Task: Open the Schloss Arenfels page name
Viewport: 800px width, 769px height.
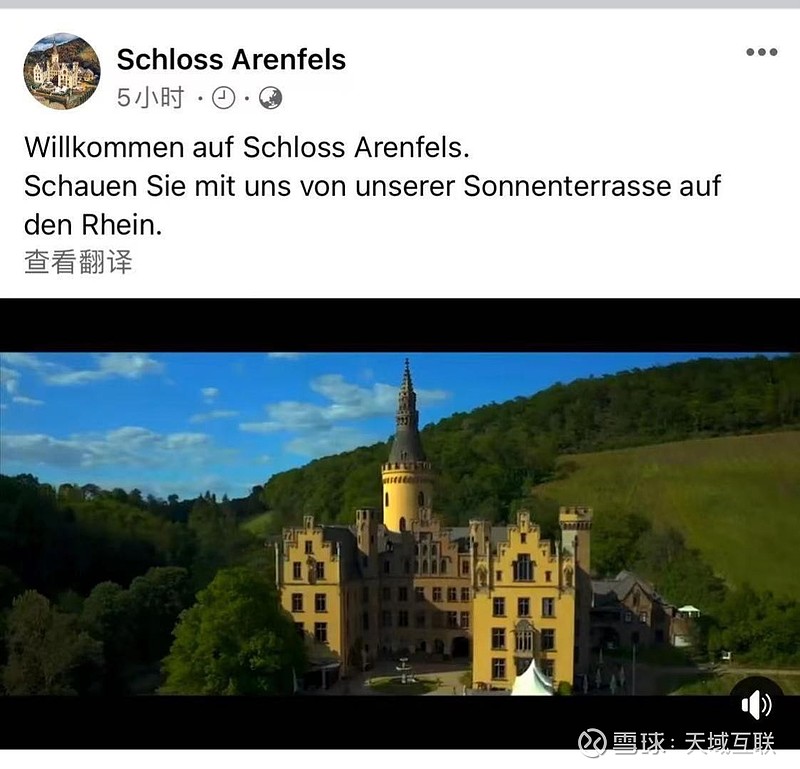Action: [x=232, y=59]
